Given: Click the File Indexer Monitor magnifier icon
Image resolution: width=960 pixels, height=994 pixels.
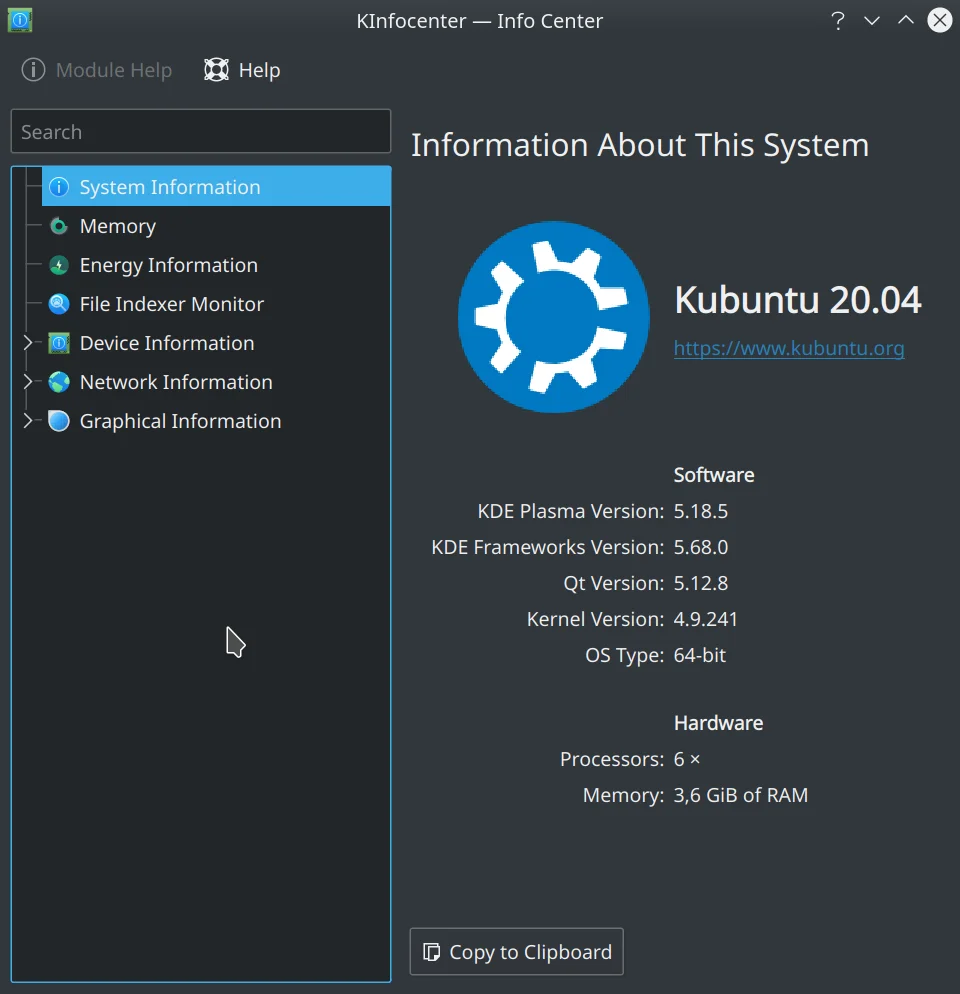Looking at the screenshot, I should coord(59,304).
